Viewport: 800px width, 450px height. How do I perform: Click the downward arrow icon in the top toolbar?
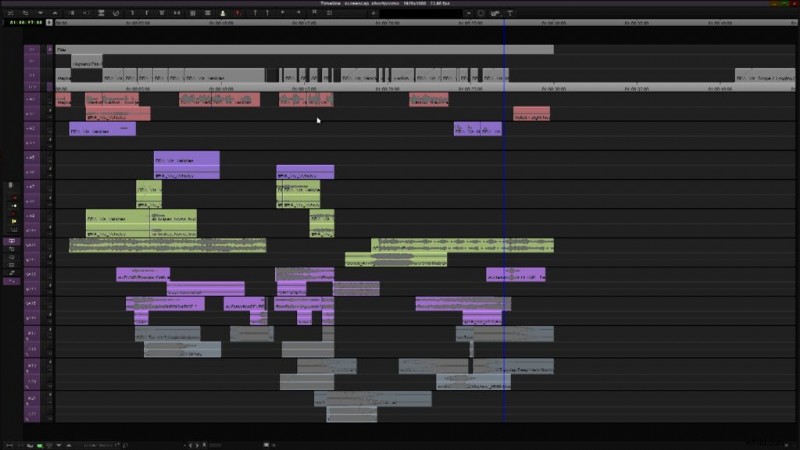pyautogui.click(x=40, y=13)
